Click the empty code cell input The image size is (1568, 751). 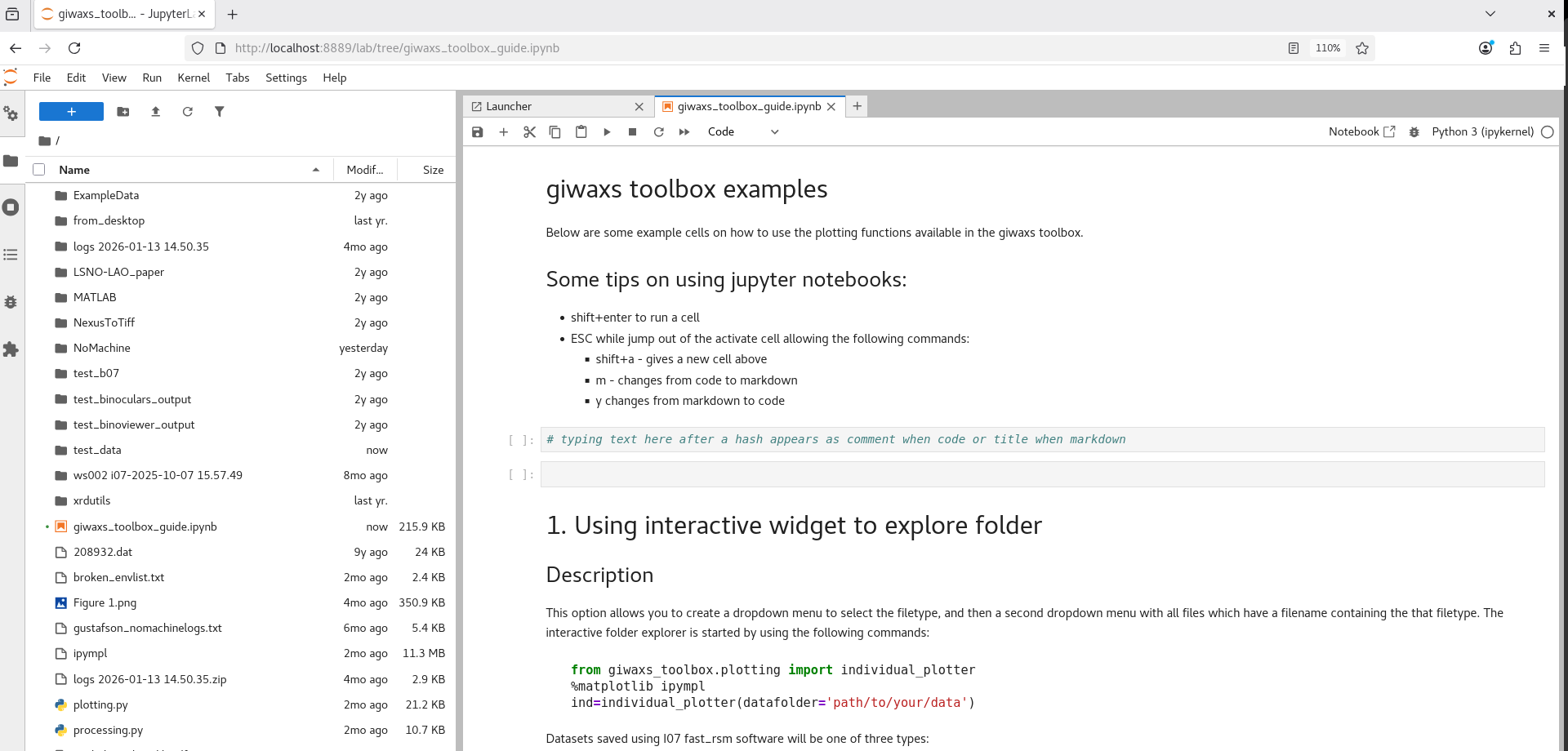click(1042, 474)
